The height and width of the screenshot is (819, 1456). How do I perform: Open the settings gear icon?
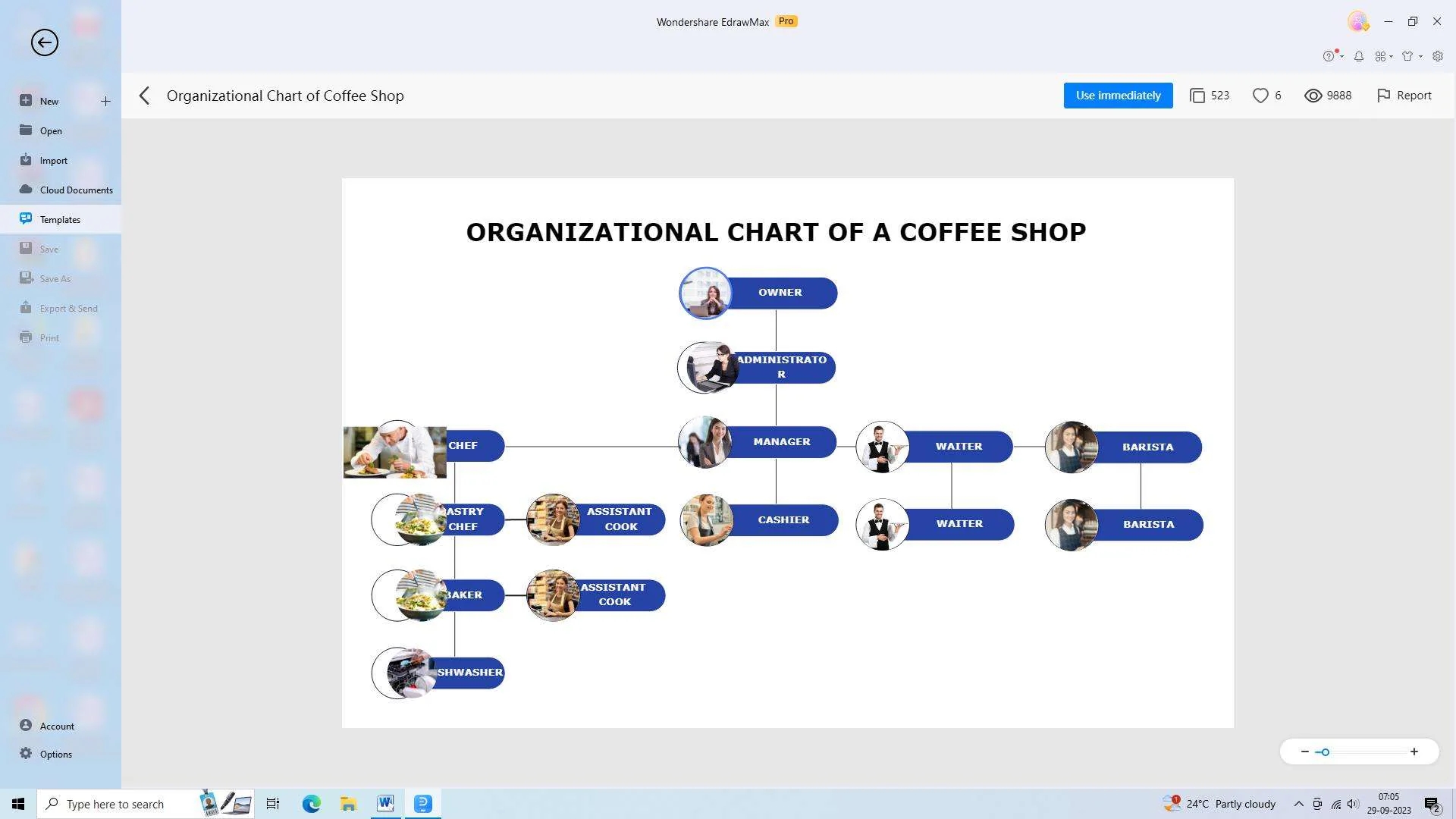pos(1438,56)
